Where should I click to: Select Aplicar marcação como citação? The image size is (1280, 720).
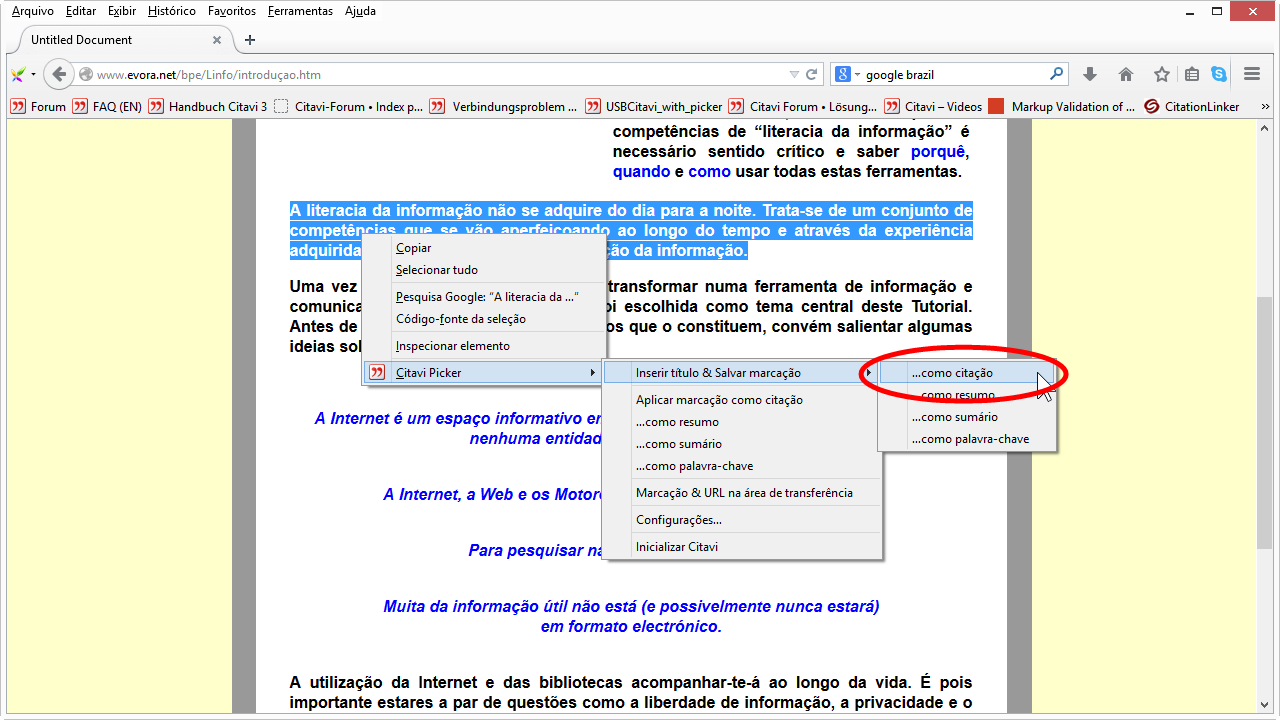click(742, 400)
